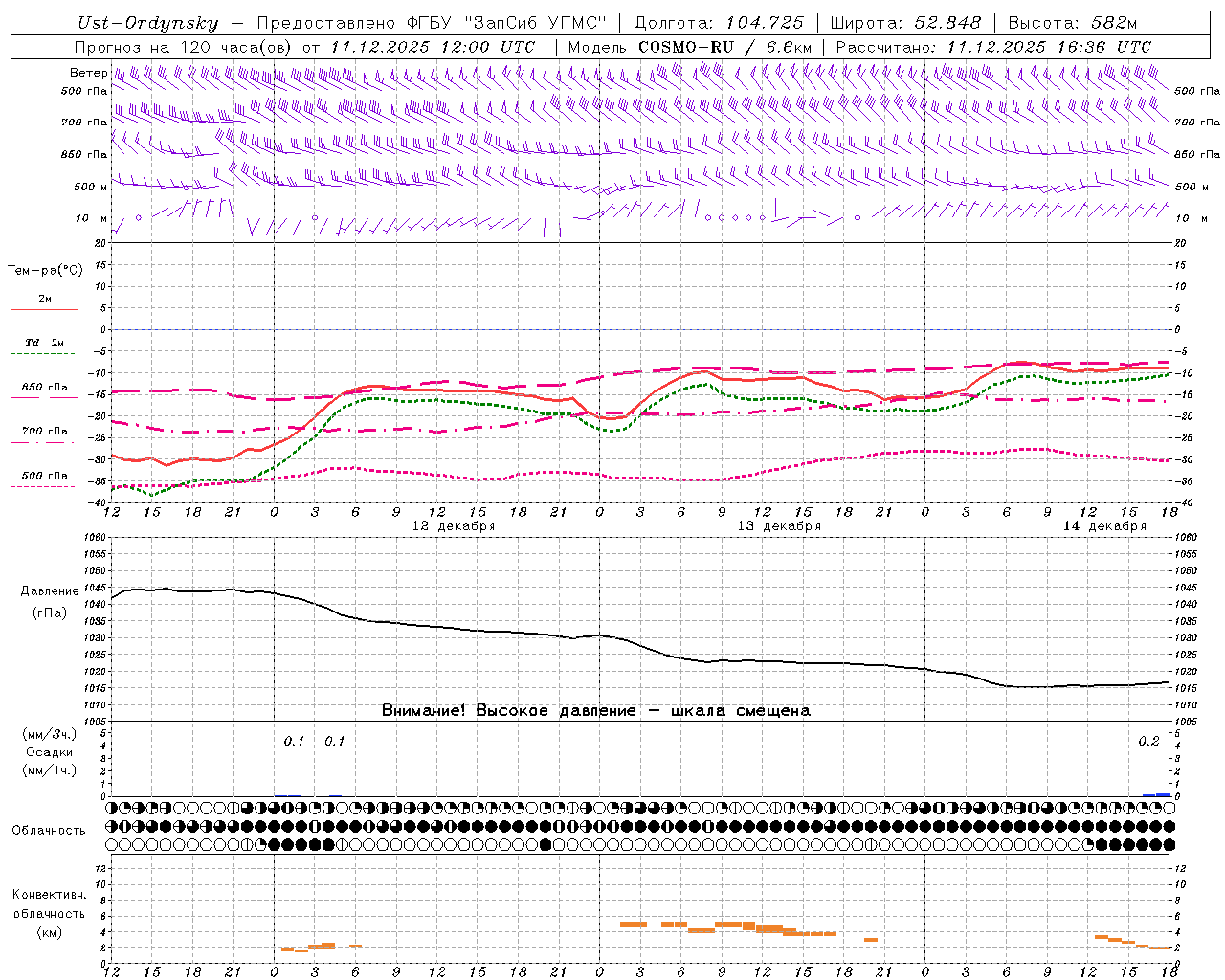1225x980 pixels.
Task: Click the 14 декабря date label
Action: click(1104, 526)
